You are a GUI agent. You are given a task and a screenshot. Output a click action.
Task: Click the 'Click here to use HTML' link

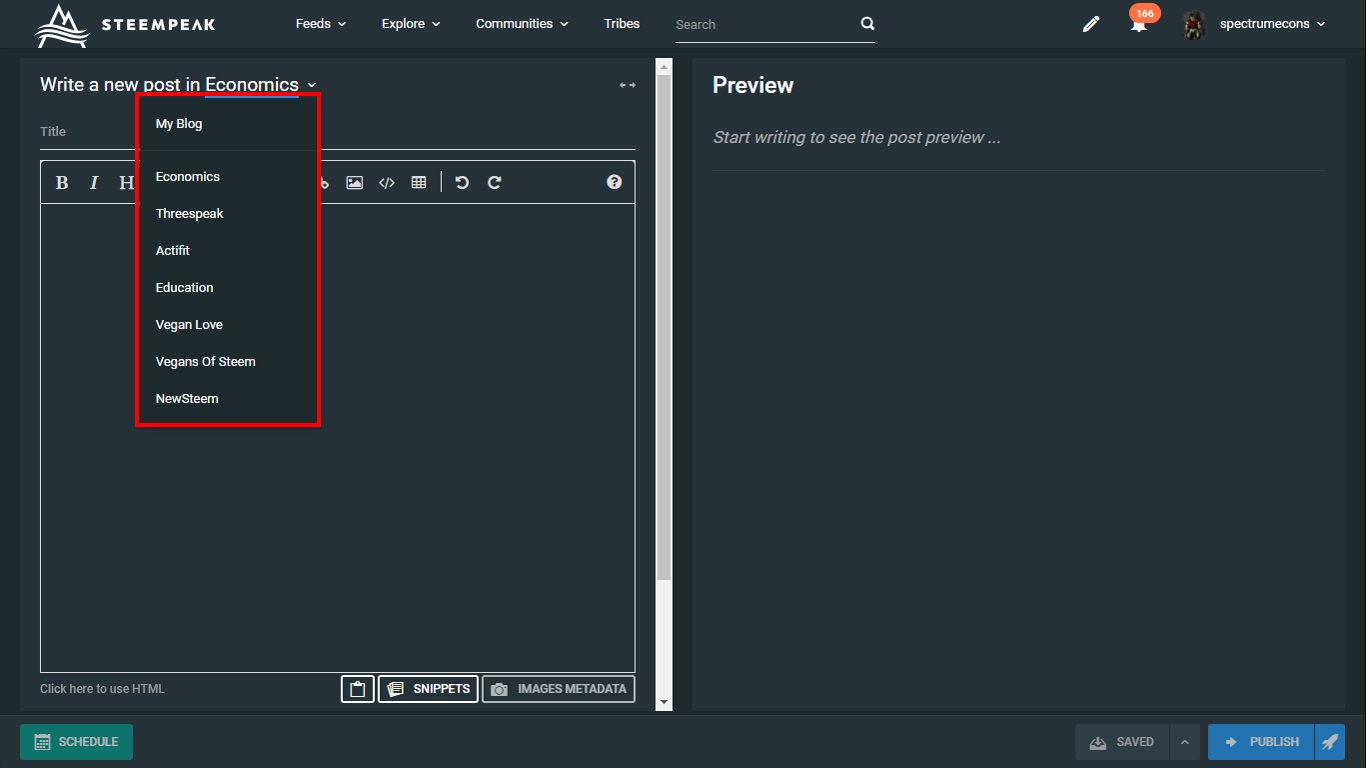[x=102, y=689]
